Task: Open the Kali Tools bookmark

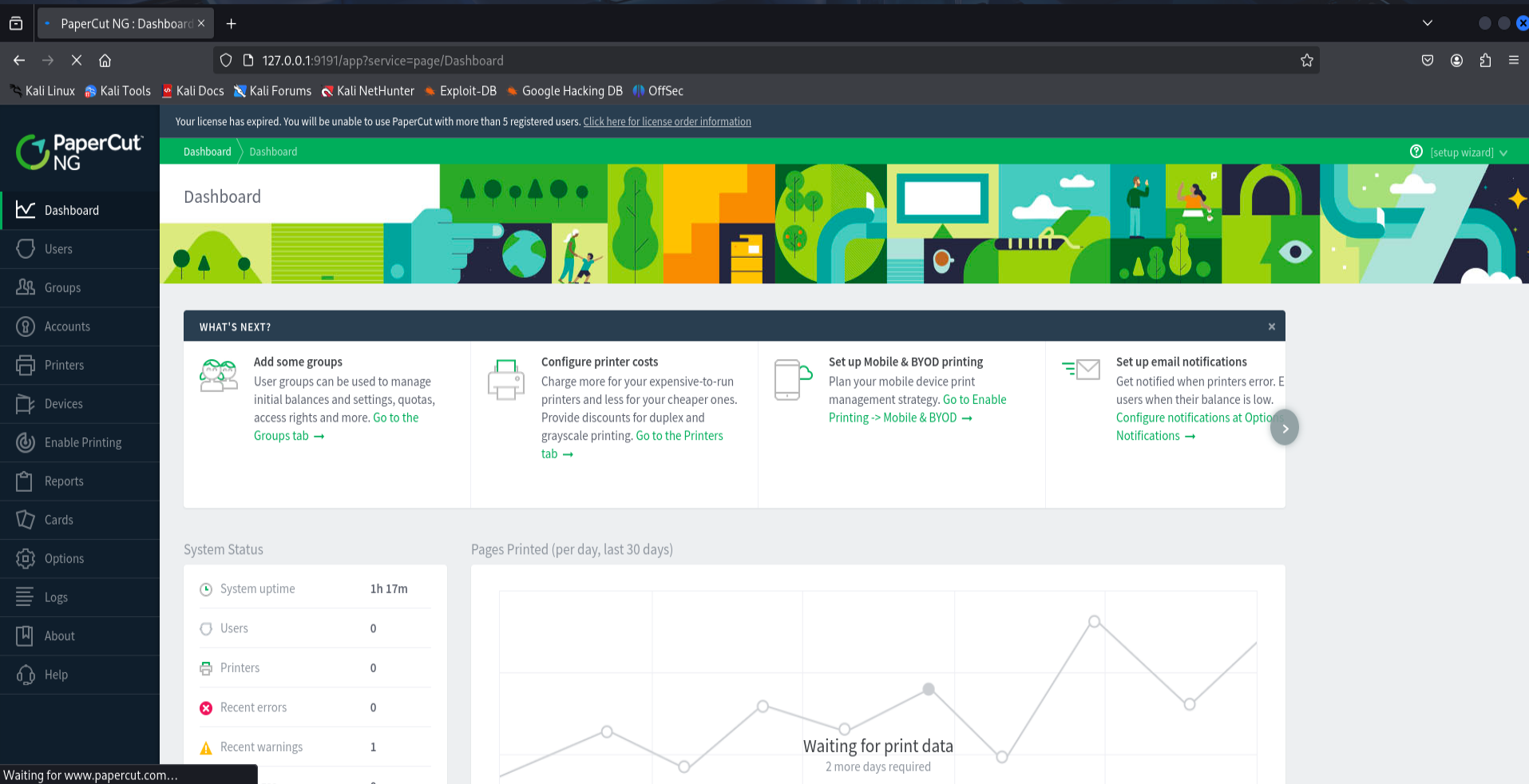Action: coord(117,91)
